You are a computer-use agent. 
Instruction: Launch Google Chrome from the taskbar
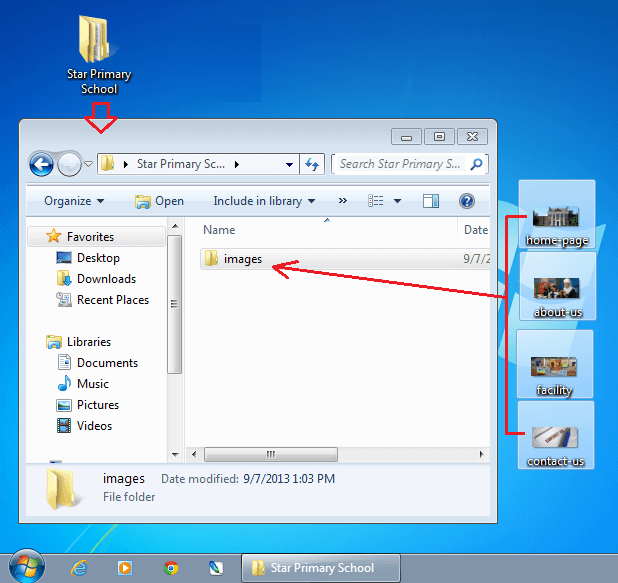(x=171, y=568)
